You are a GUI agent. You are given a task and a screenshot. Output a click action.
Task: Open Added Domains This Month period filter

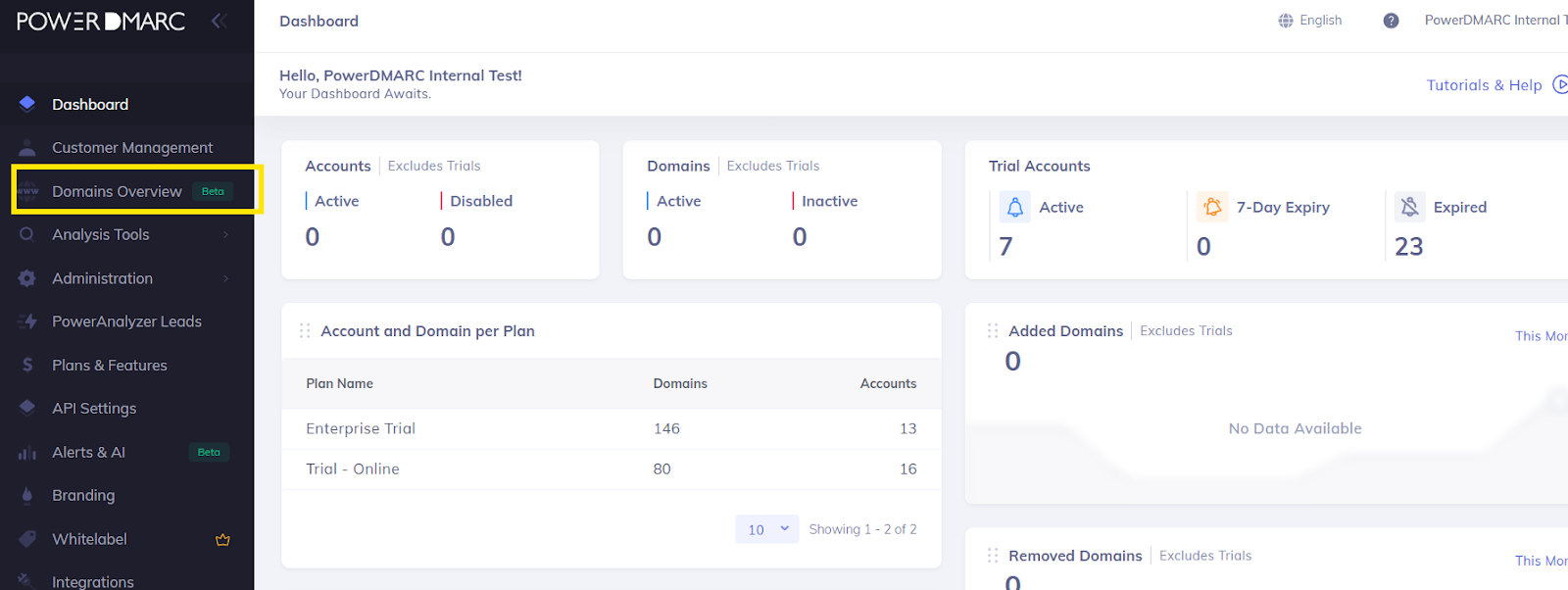1542,336
